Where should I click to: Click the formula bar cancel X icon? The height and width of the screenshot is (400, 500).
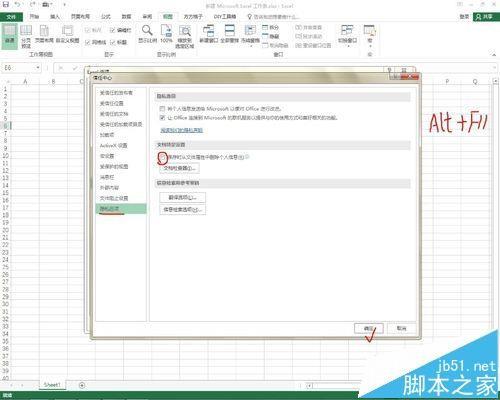coord(61,68)
